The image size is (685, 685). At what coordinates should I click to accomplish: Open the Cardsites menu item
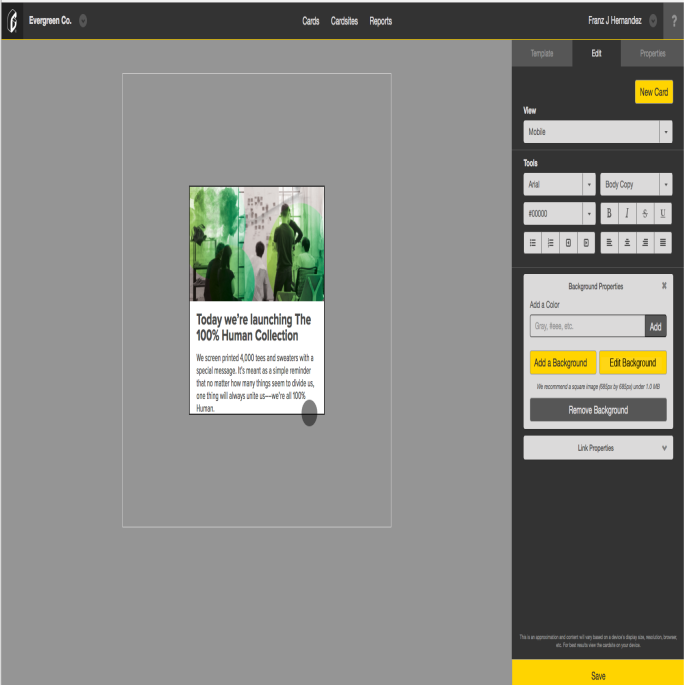tap(344, 21)
